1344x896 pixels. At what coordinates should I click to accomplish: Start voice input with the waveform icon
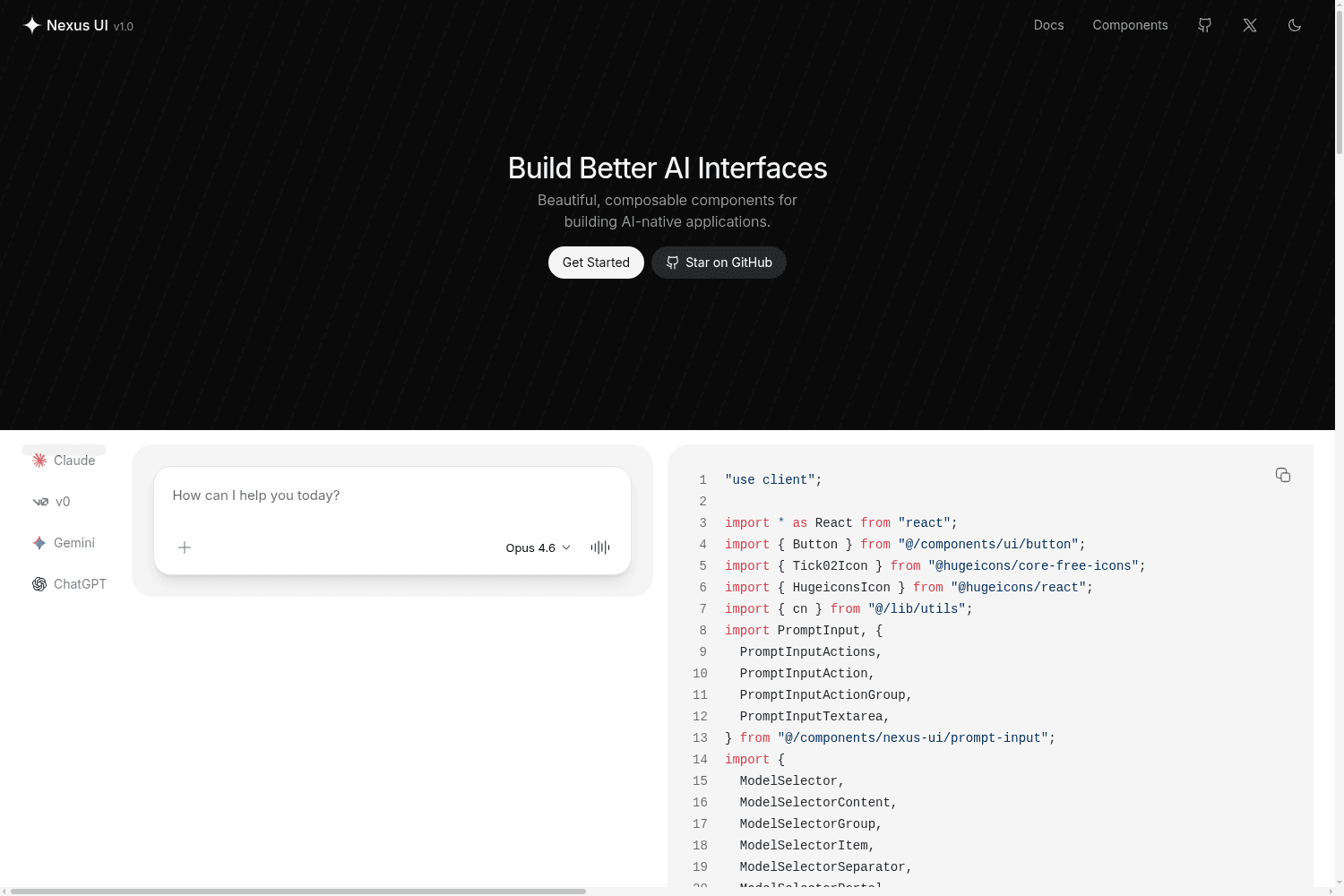600,547
